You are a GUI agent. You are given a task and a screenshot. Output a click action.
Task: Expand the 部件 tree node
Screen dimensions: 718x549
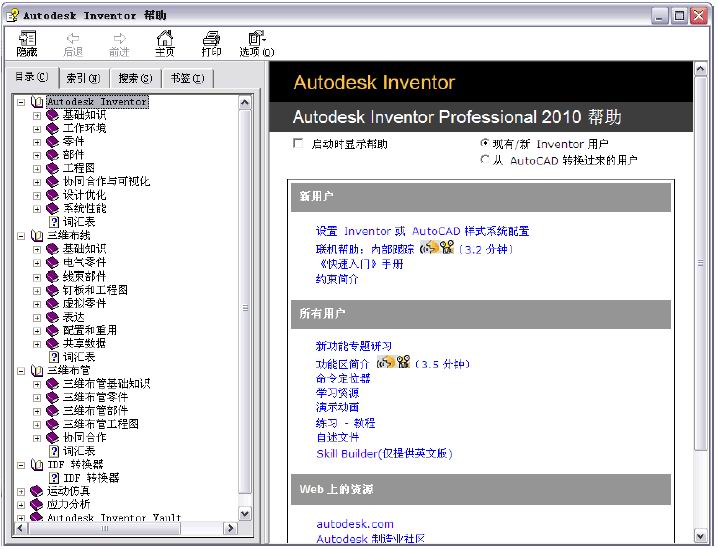click(37, 156)
